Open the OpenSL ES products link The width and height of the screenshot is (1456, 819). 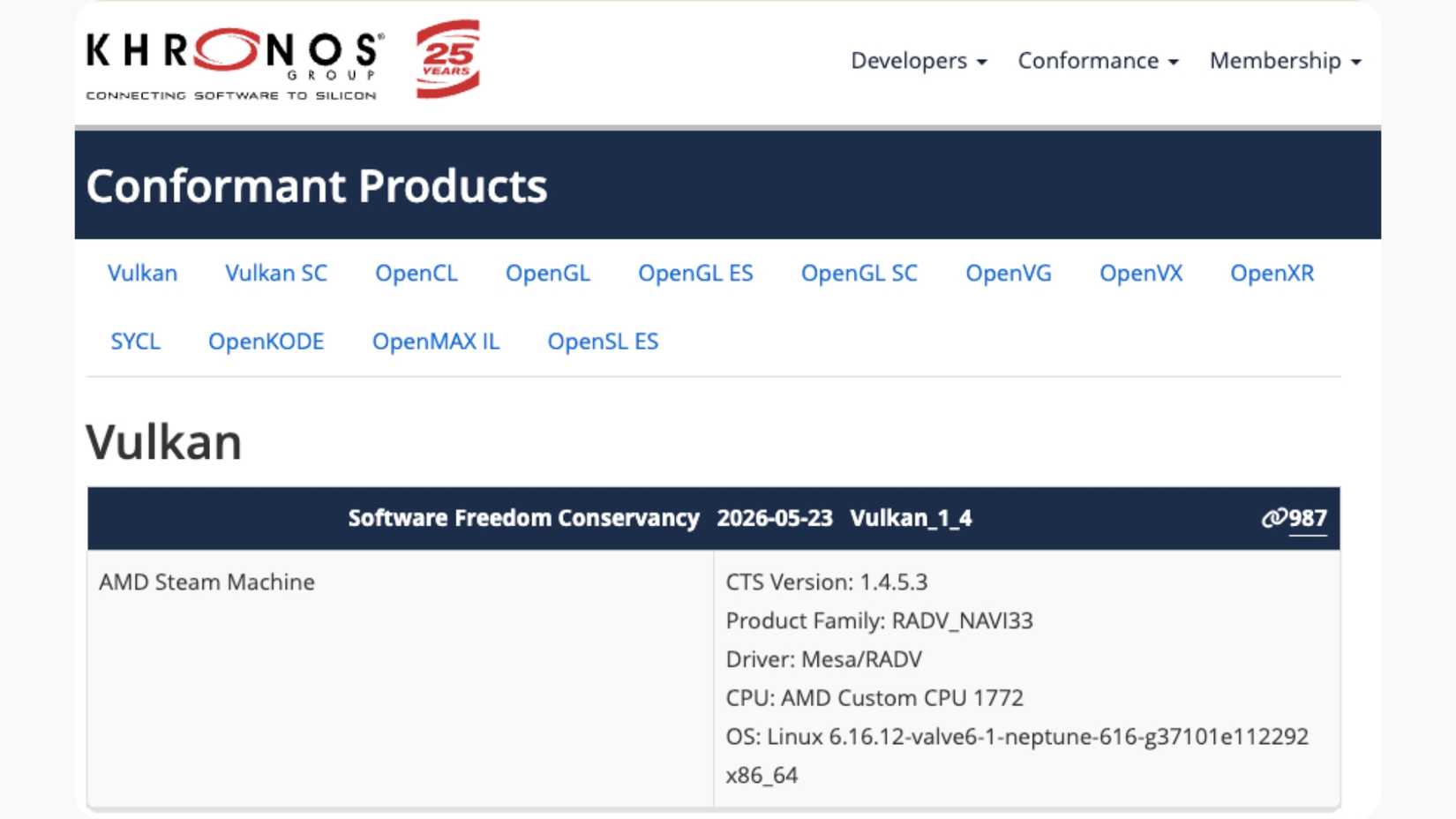(x=603, y=342)
